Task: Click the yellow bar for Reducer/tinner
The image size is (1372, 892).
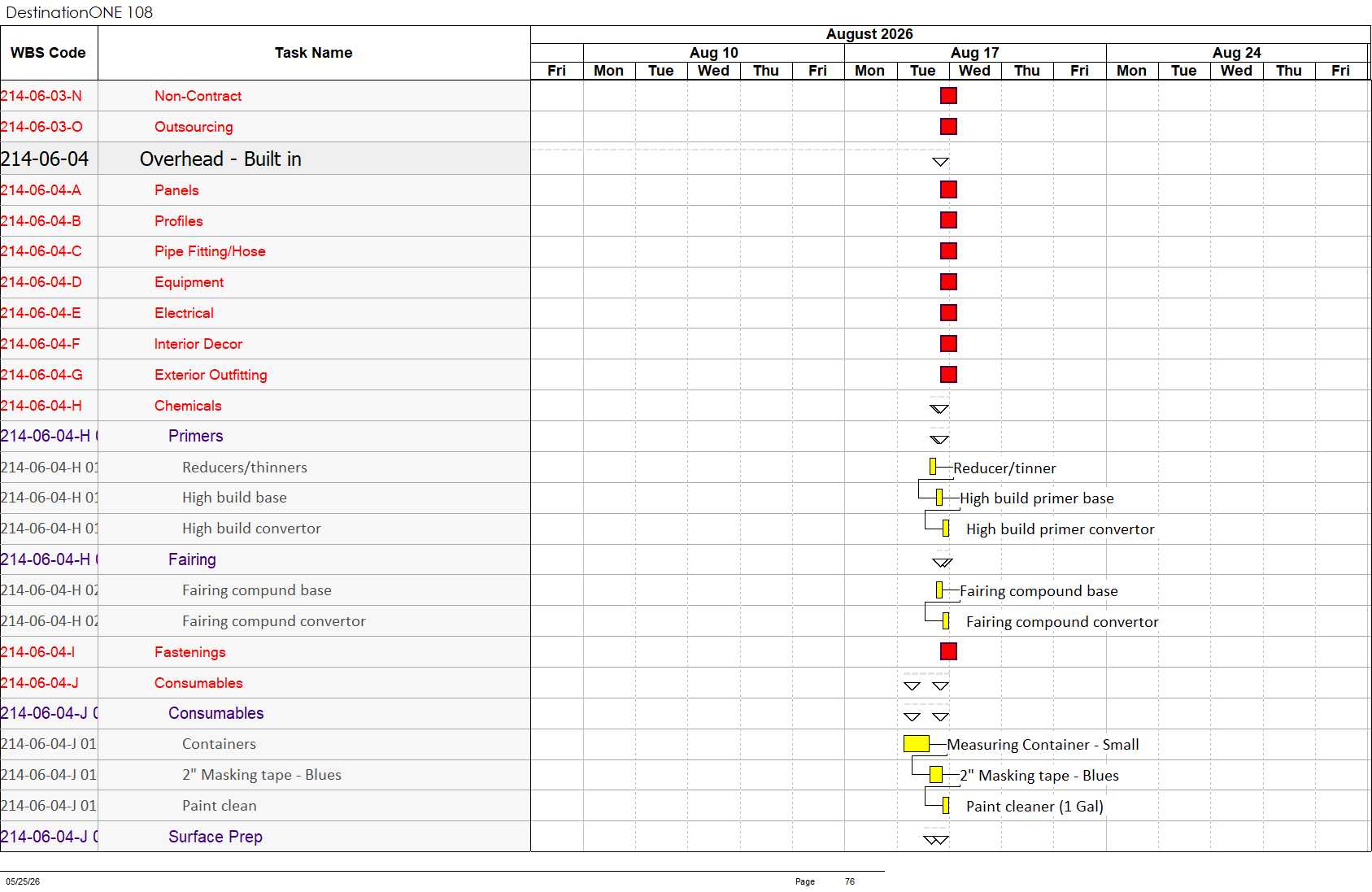Action: 933,467
